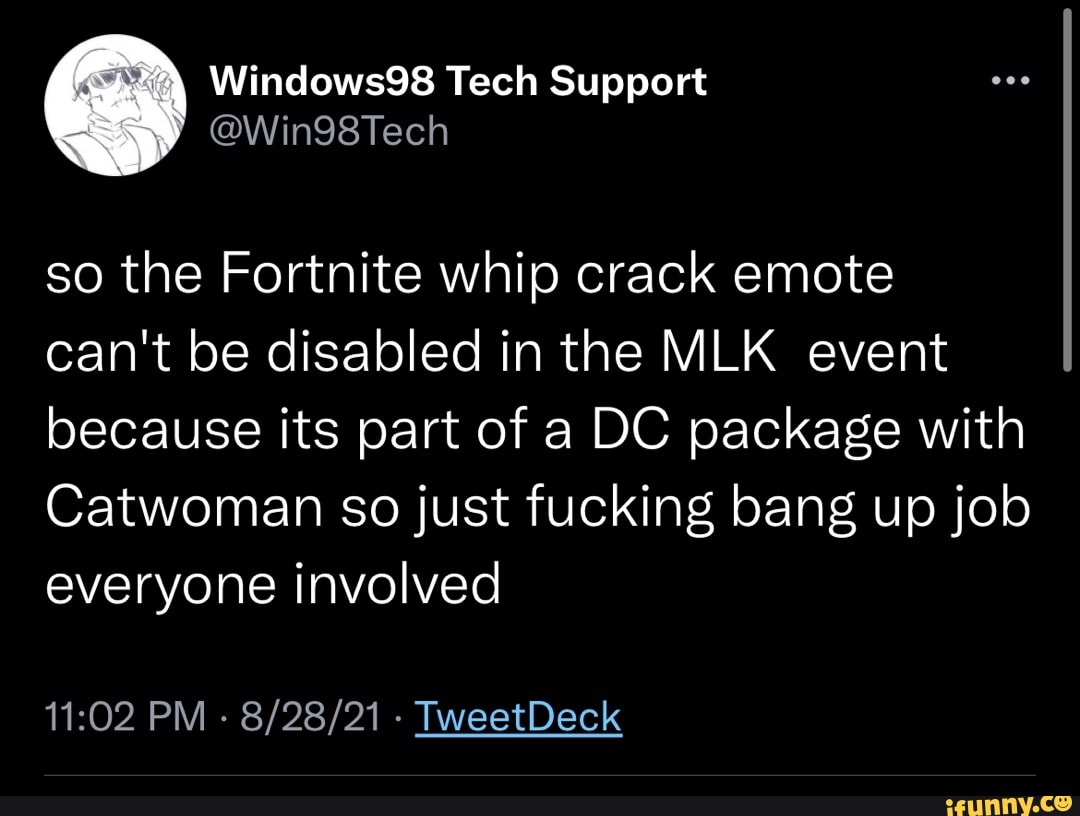Click the Windows98 Tech Support profile picture

pyautogui.click(x=115, y=103)
